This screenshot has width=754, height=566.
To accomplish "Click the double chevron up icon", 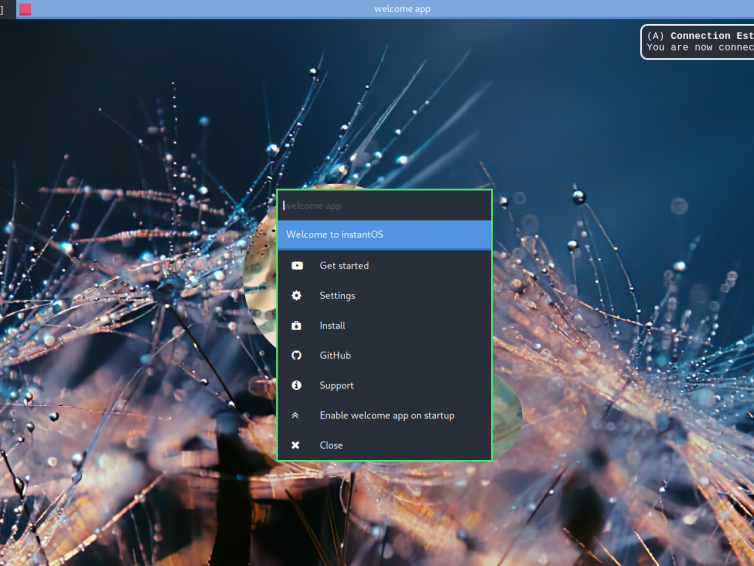I will tap(296, 416).
